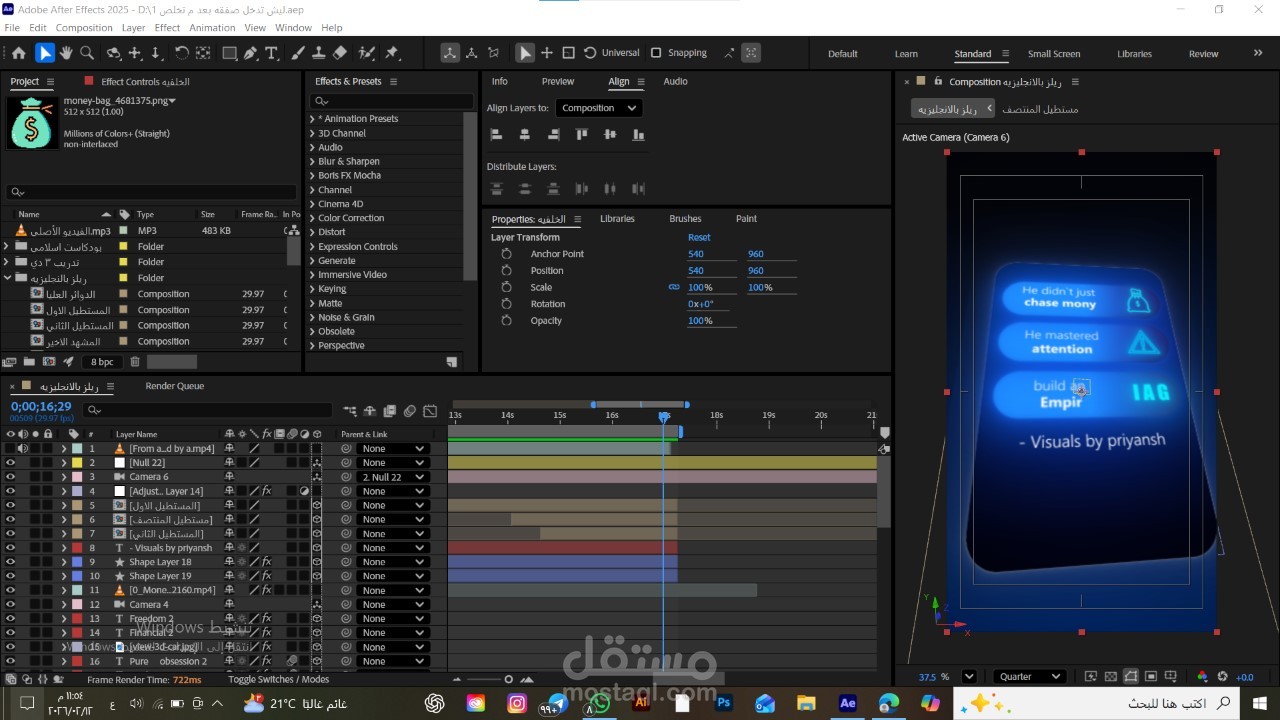Click the 8 bpc color depth button
Image resolution: width=1280 pixels, height=720 pixels.
(x=102, y=362)
